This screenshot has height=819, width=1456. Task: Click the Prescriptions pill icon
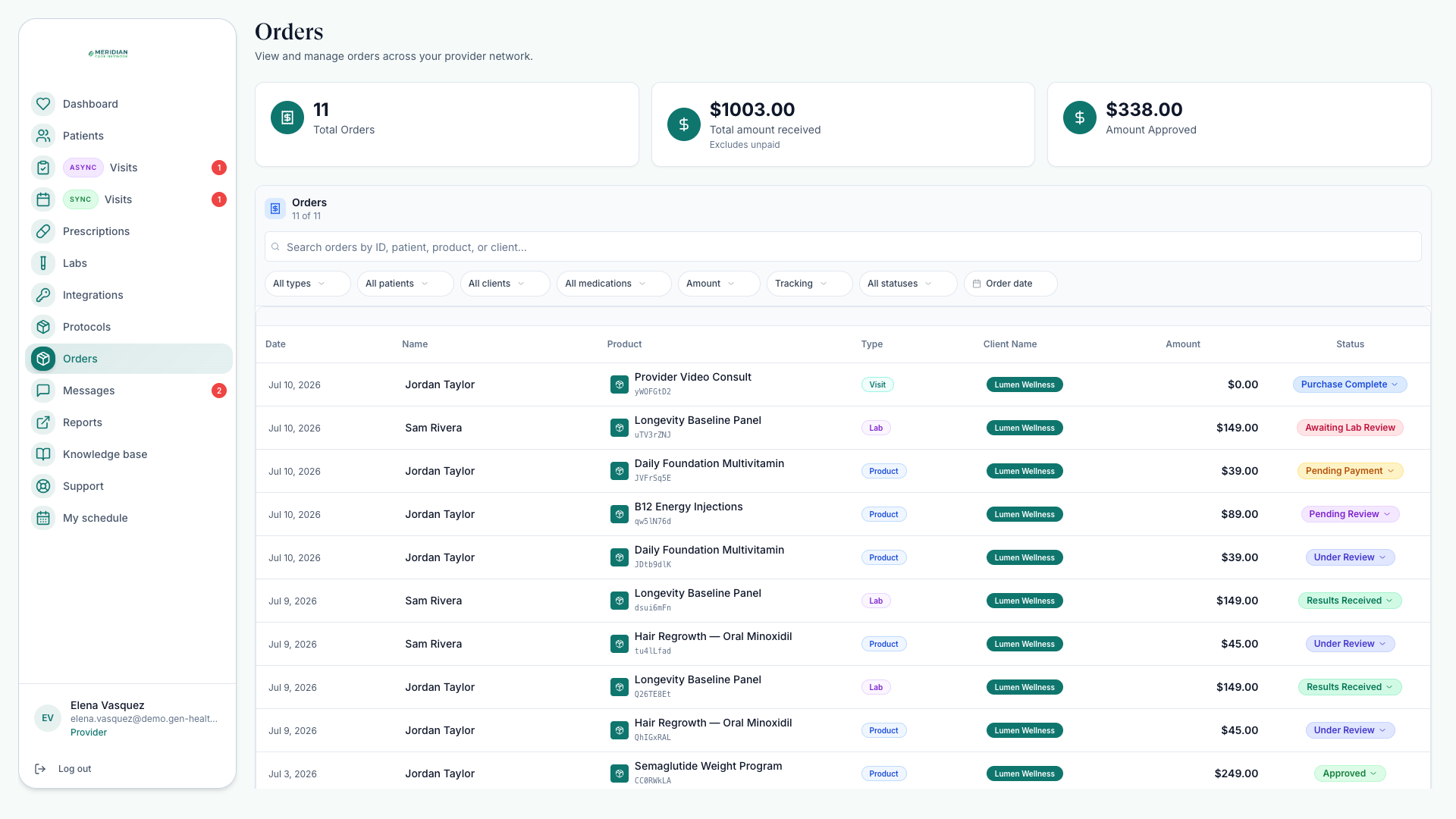[43, 231]
